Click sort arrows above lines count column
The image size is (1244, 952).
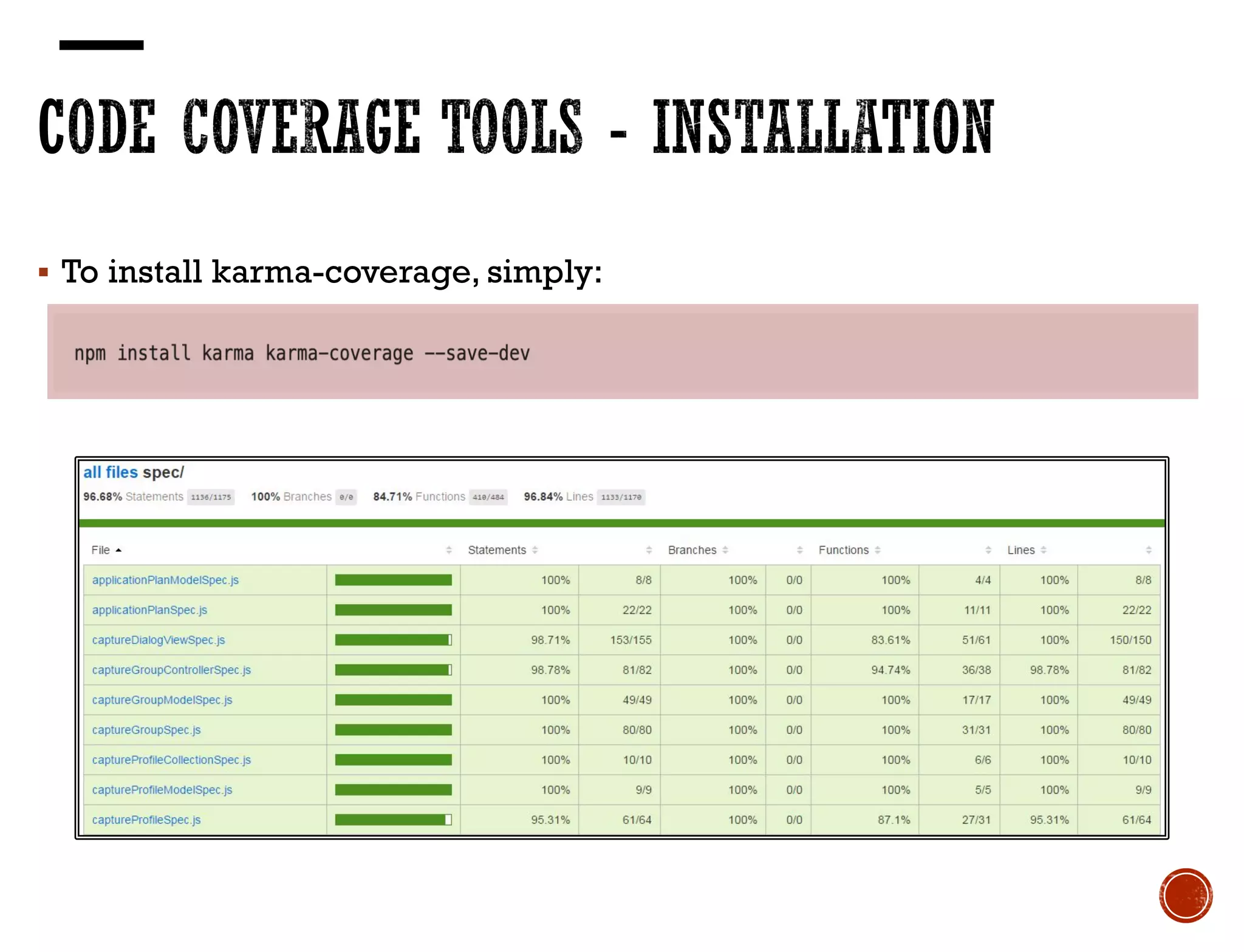coord(1149,550)
